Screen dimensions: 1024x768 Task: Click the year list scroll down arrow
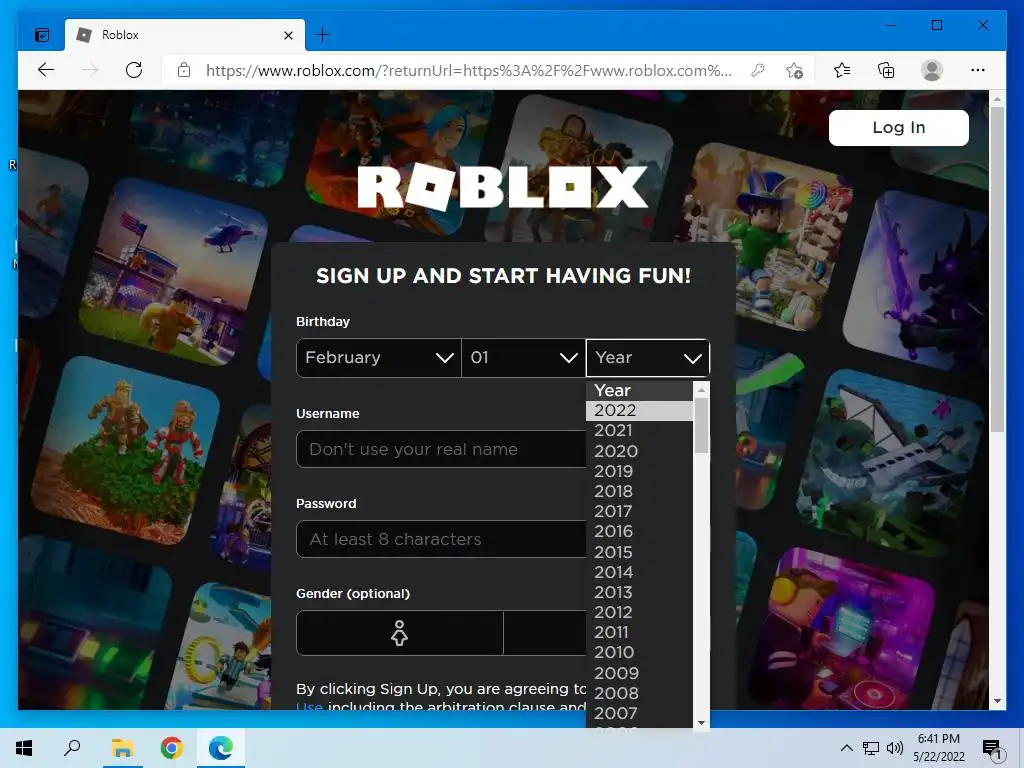click(x=701, y=722)
